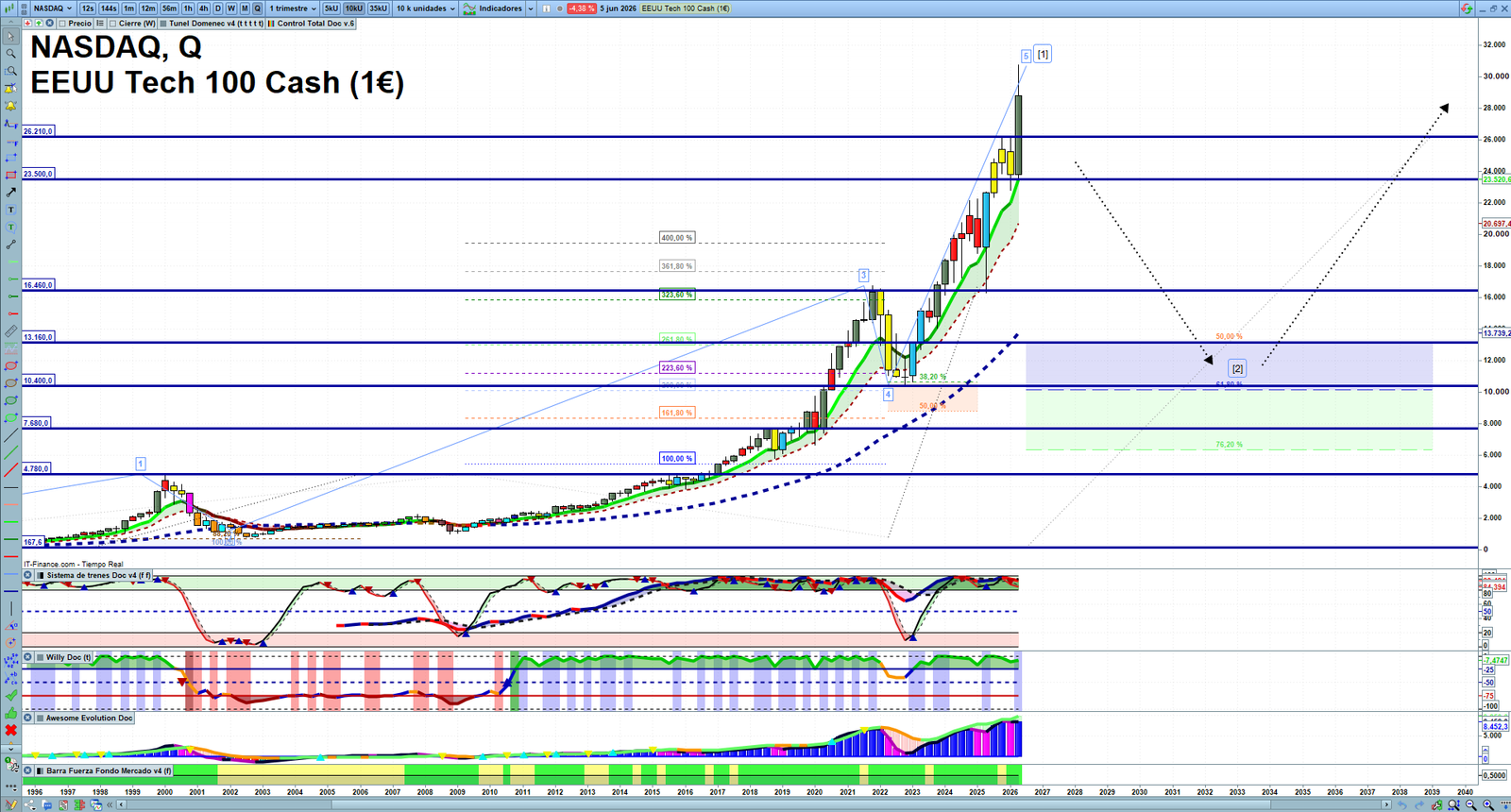The image size is (1511, 812).
Task: Select the magnifier zoom tool
Action: pyautogui.click(x=10, y=53)
